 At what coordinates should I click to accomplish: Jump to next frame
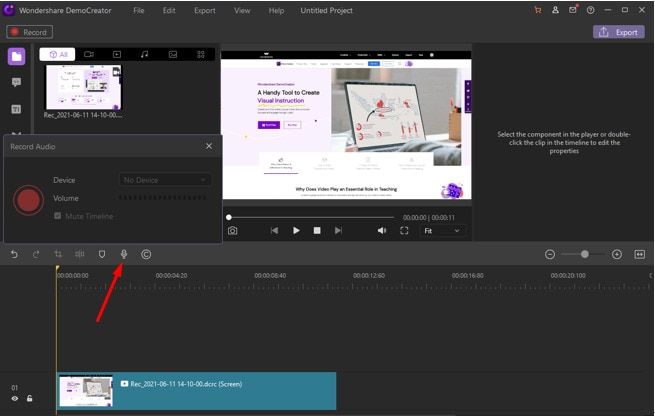[338, 231]
